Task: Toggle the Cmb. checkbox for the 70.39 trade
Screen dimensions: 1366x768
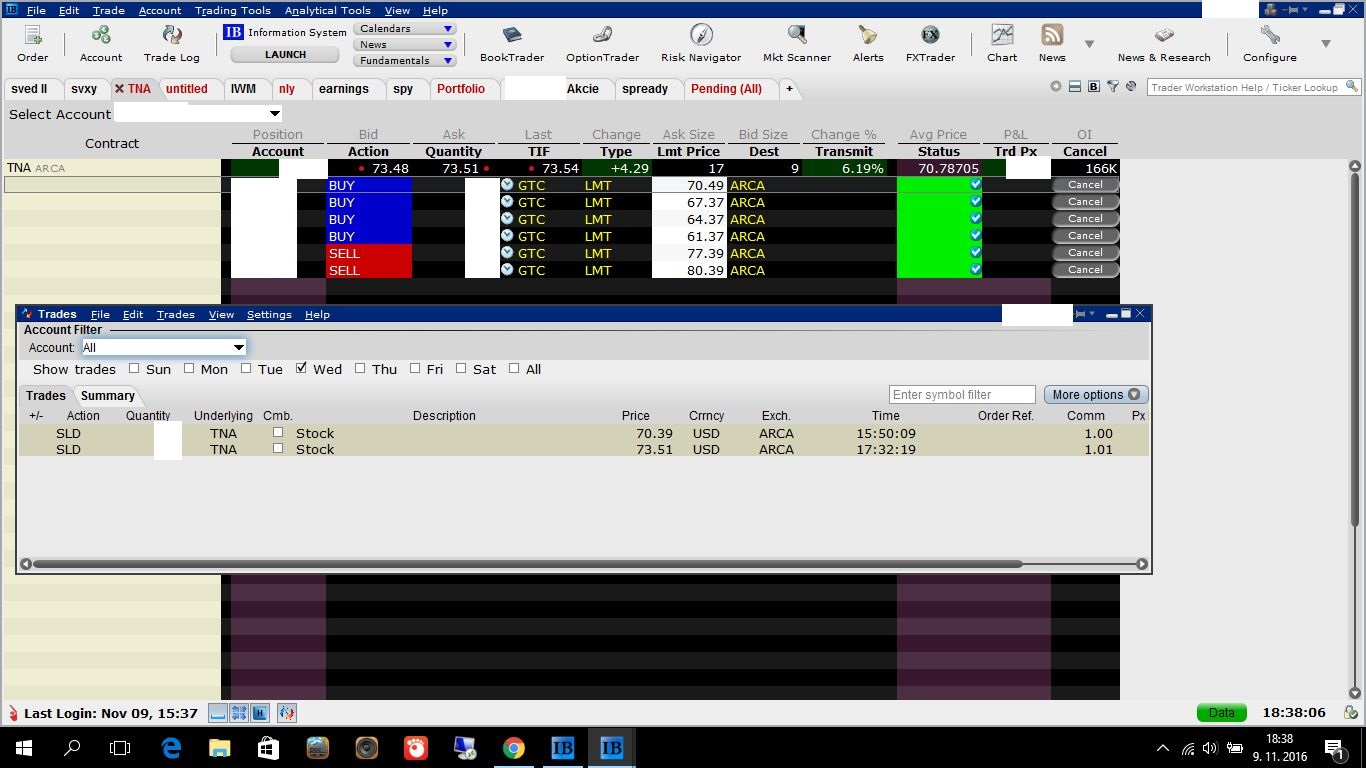Action: coord(278,433)
